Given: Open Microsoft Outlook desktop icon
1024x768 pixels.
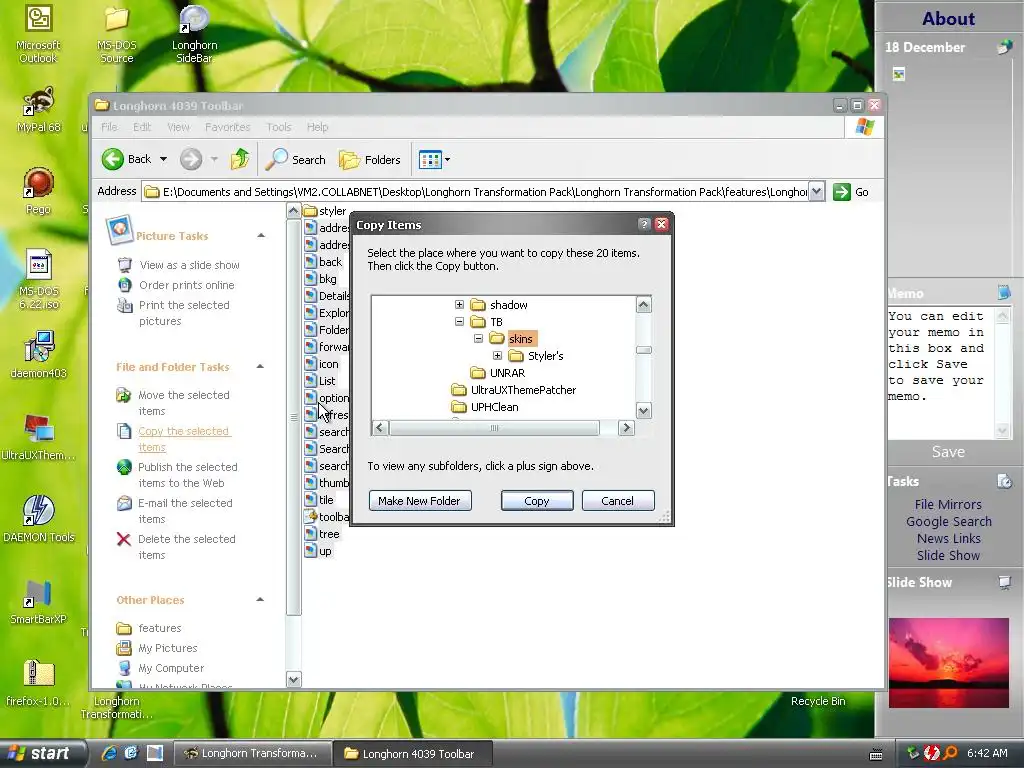Looking at the screenshot, I should [x=39, y=34].
